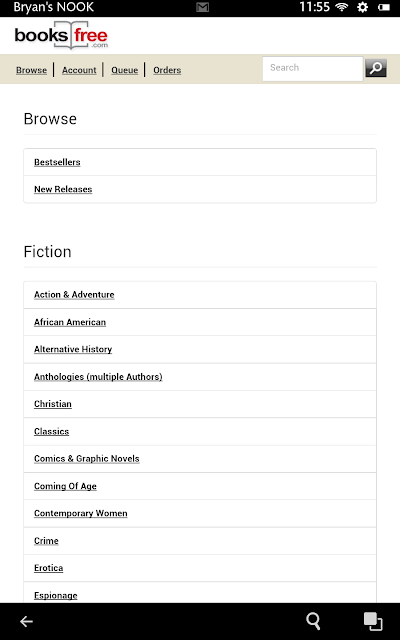
Task: Open the Browse menu item
Action: point(31,70)
